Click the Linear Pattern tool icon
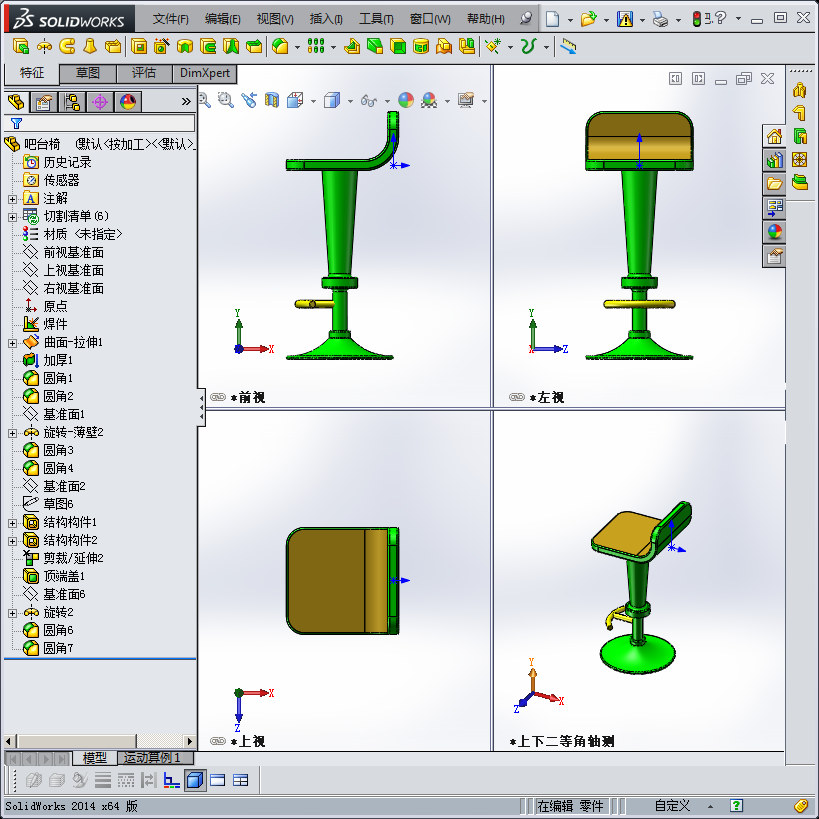Image resolution: width=819 pixels, height=819 pixels. [x=316, y=47]
